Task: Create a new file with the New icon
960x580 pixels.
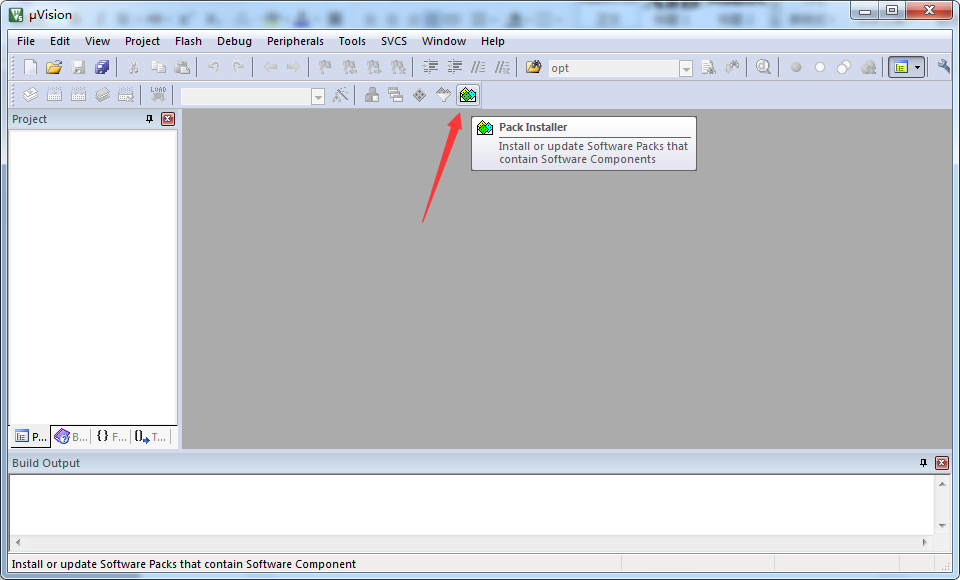Action: [30, 67]
